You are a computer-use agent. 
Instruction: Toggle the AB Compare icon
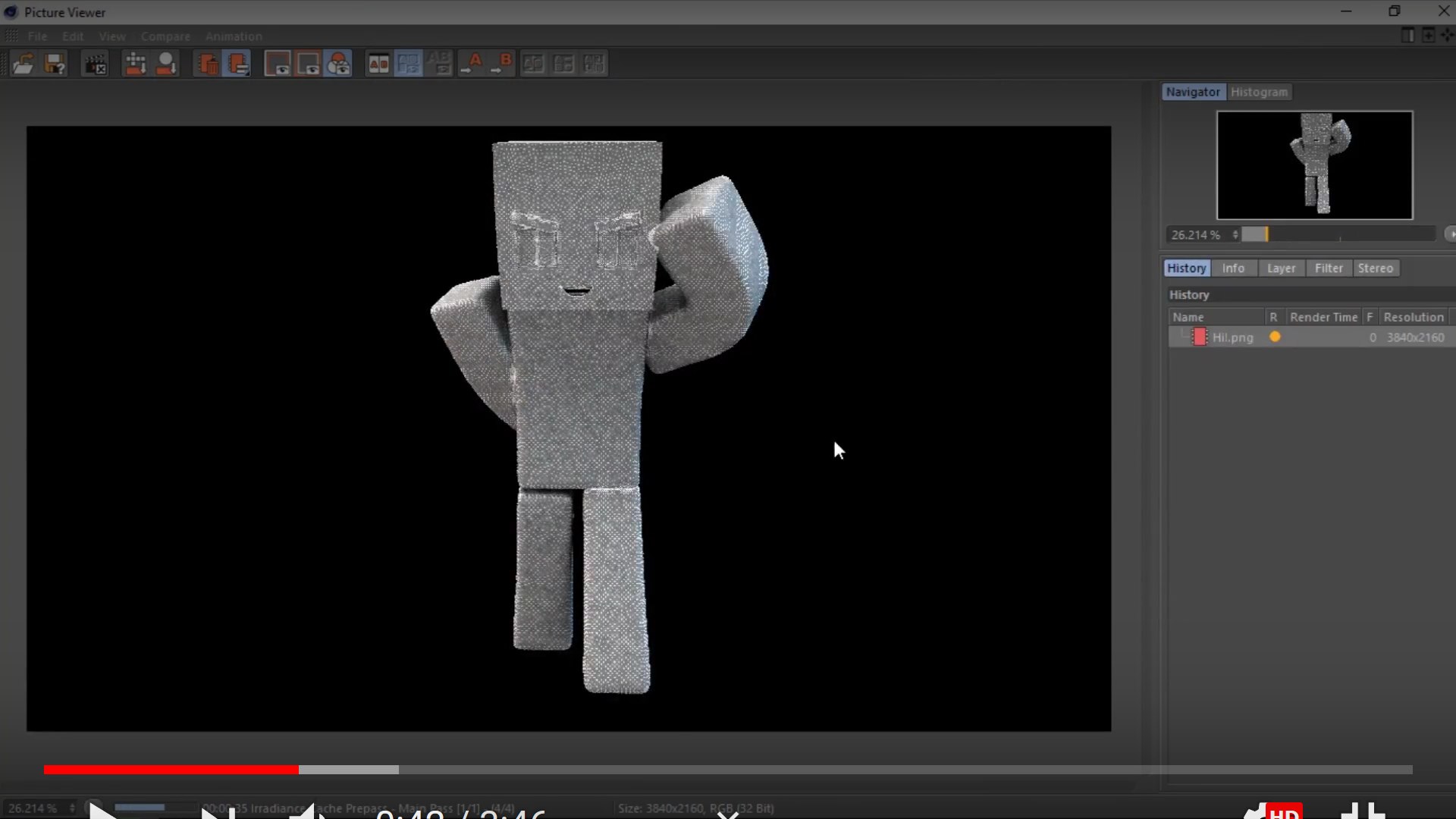pos(378,64)
